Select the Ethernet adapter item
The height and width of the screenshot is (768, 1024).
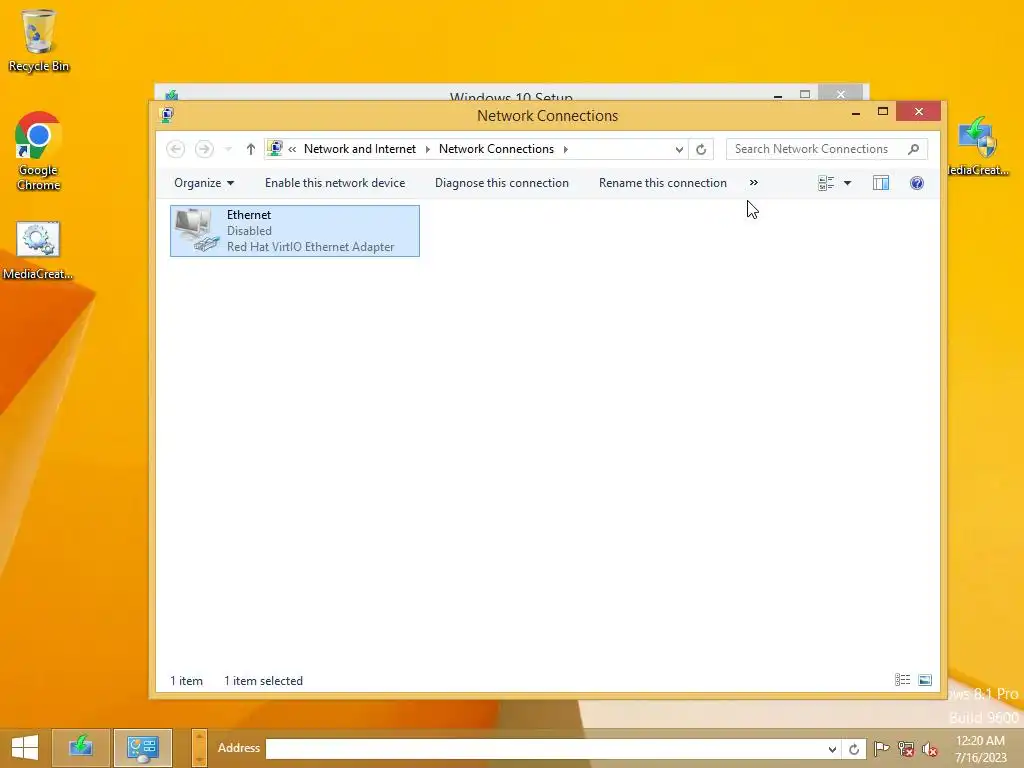(295, 231)
